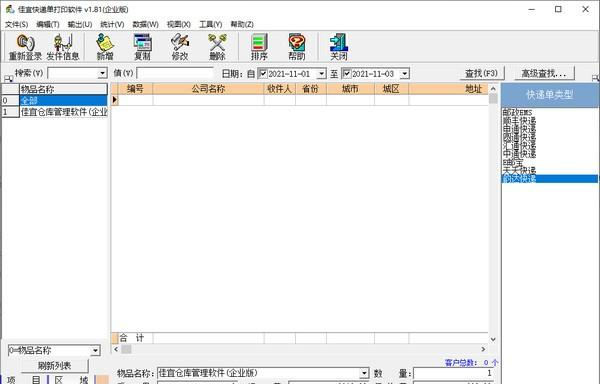Click into the 值 search input field

[x=175, y=73]
